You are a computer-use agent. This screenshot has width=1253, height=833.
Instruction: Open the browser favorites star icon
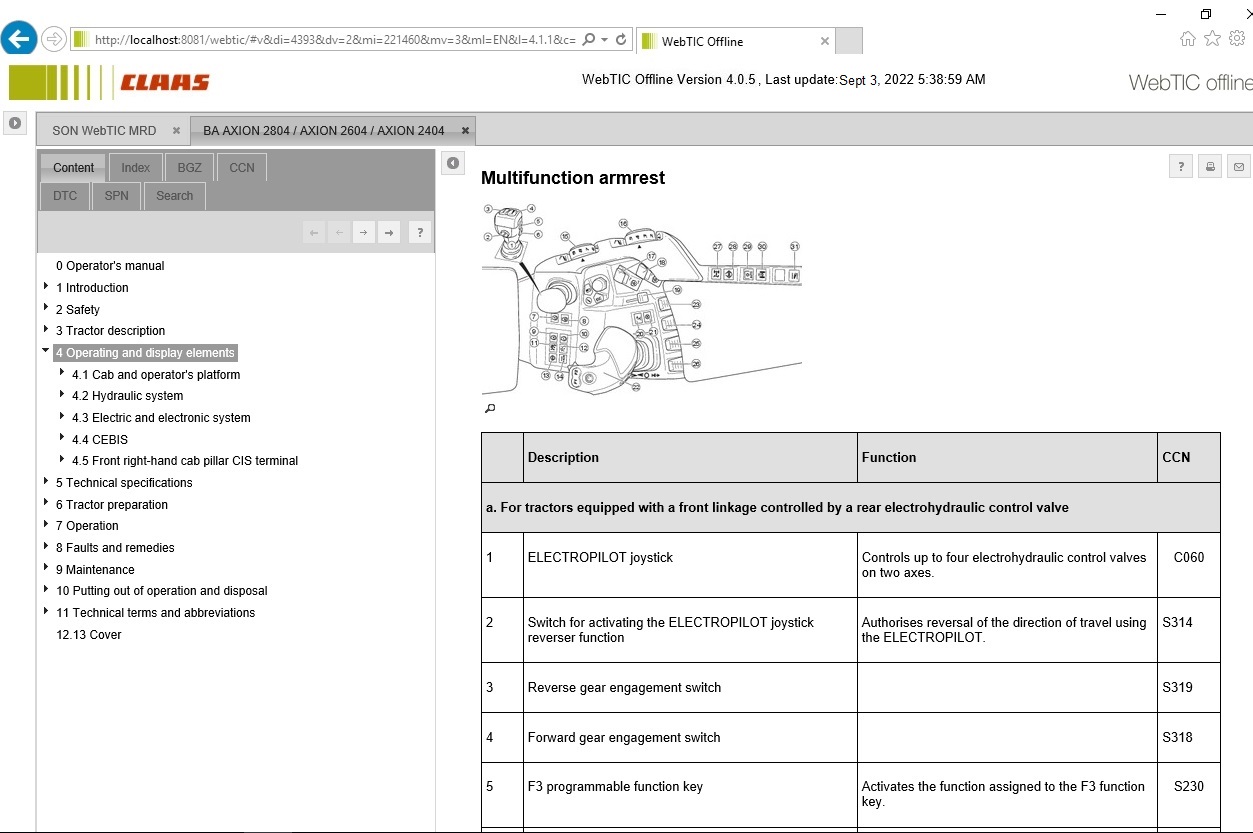point(1212,39)
